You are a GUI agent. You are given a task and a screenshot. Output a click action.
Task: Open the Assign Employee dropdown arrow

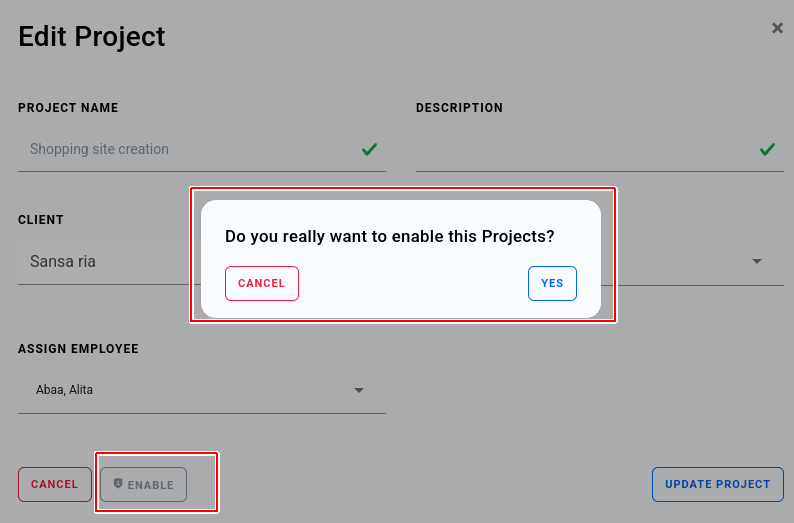click(x=359, y=390)
